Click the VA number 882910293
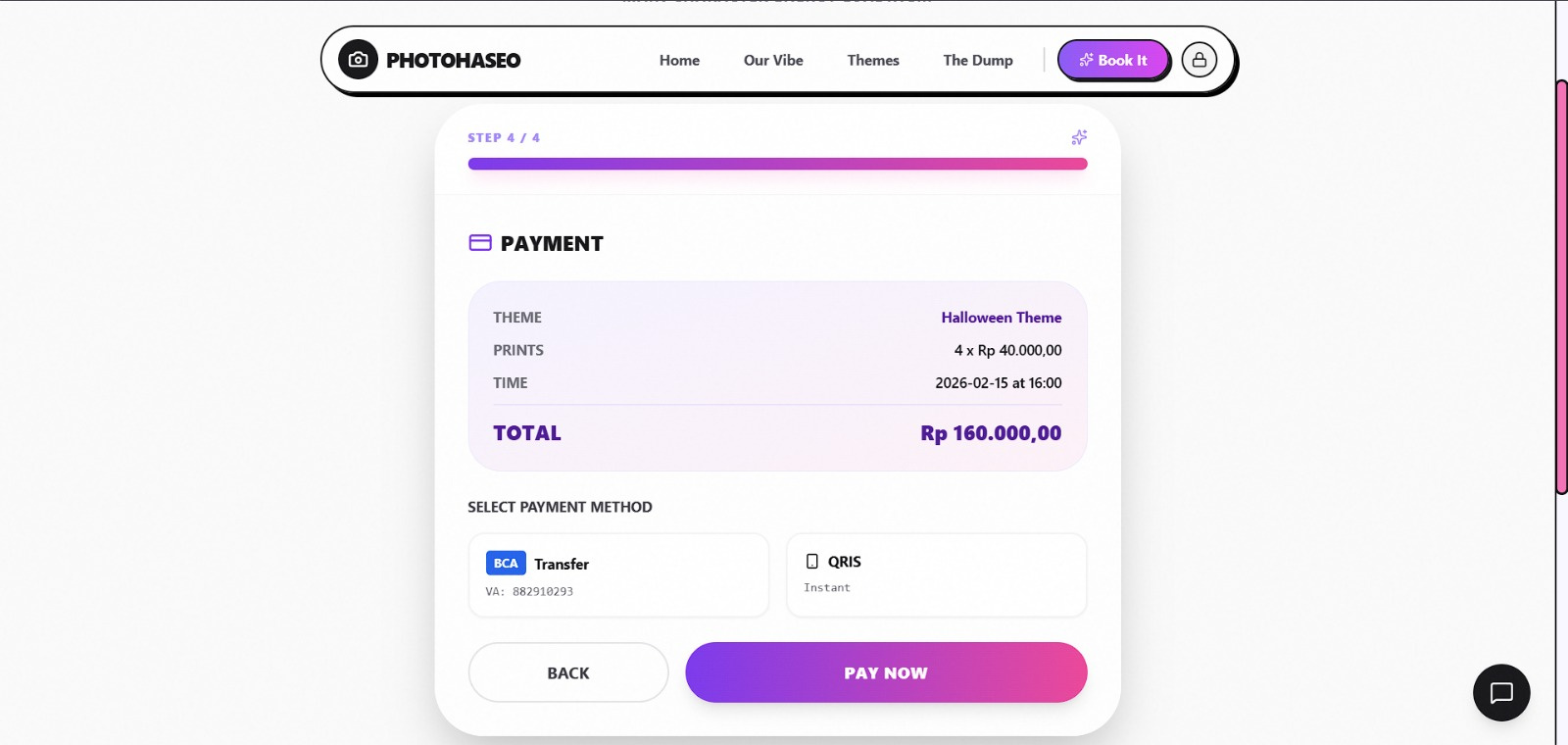Screen dimensions: 1568x745 [x=543, y=591]
